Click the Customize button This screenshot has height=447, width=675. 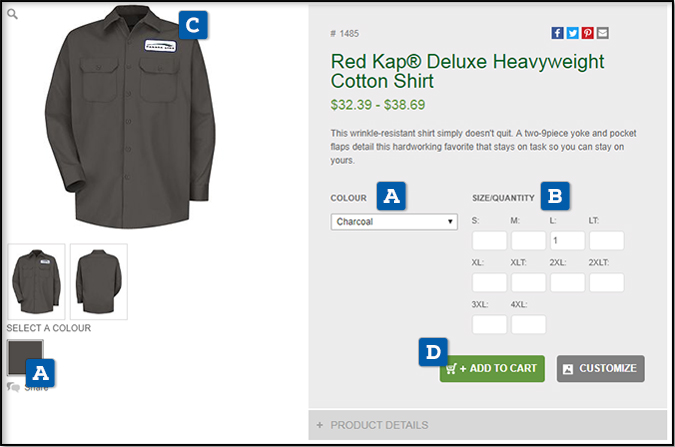(x=600, y=368)
